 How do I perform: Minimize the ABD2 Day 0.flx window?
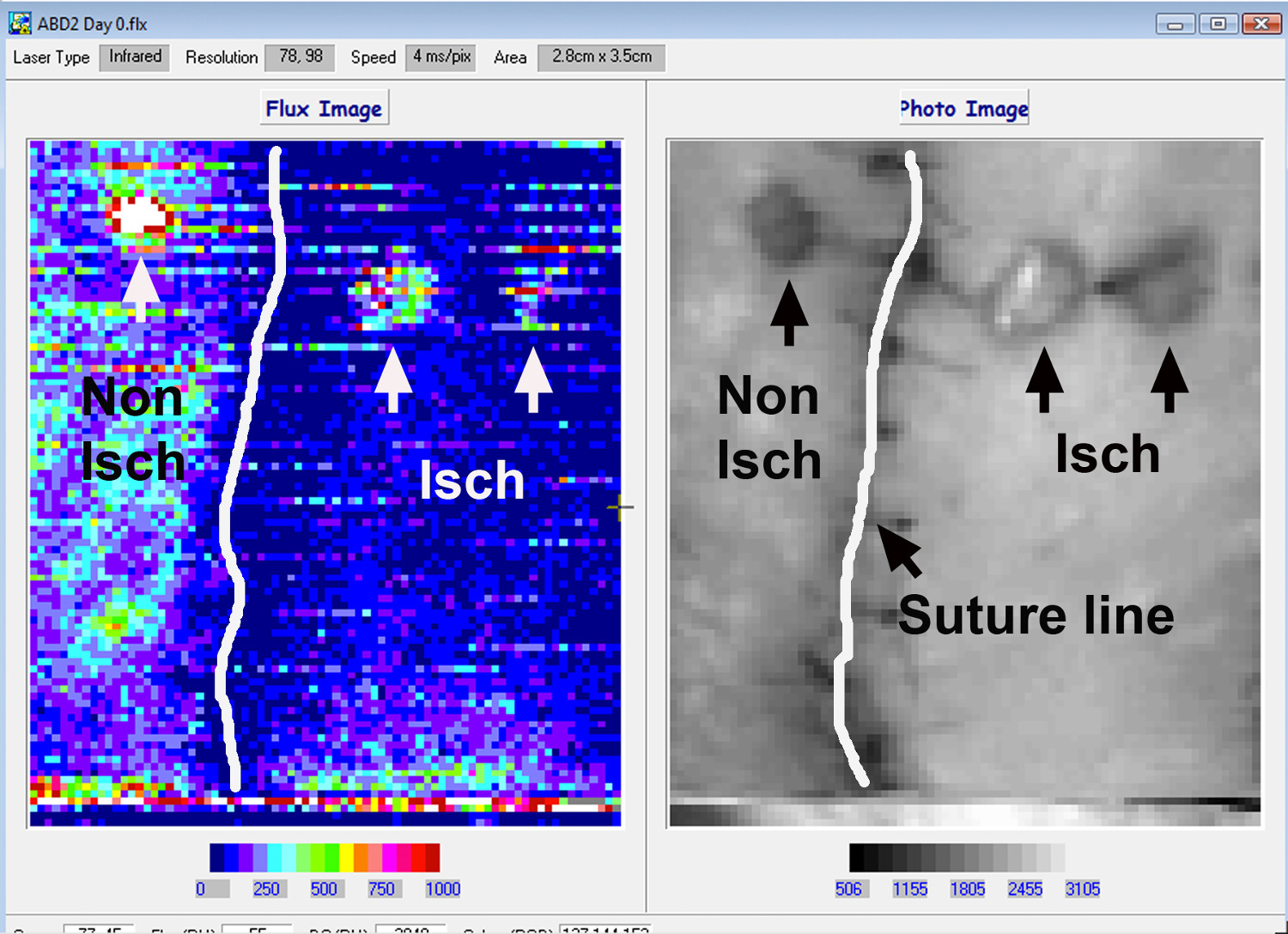[x=1175, y=24]
